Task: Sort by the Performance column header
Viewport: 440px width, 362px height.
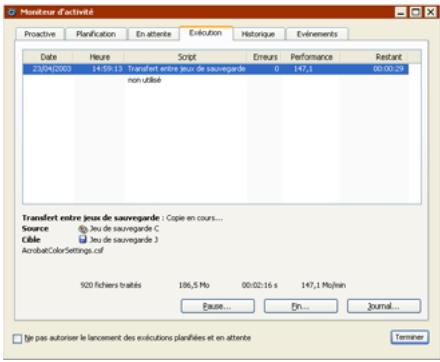Action: [x=311, y=57]
